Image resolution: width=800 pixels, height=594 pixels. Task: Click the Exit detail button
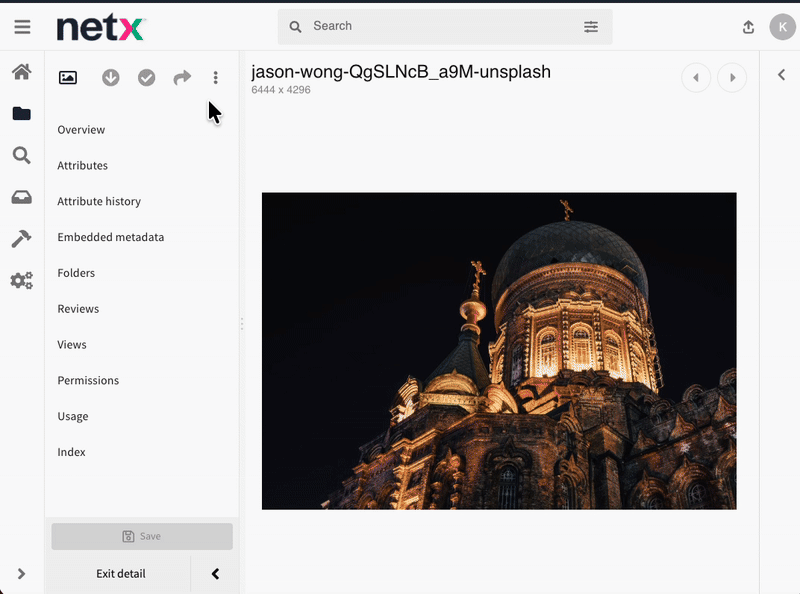pyautogui.click(x=120, y=574)
